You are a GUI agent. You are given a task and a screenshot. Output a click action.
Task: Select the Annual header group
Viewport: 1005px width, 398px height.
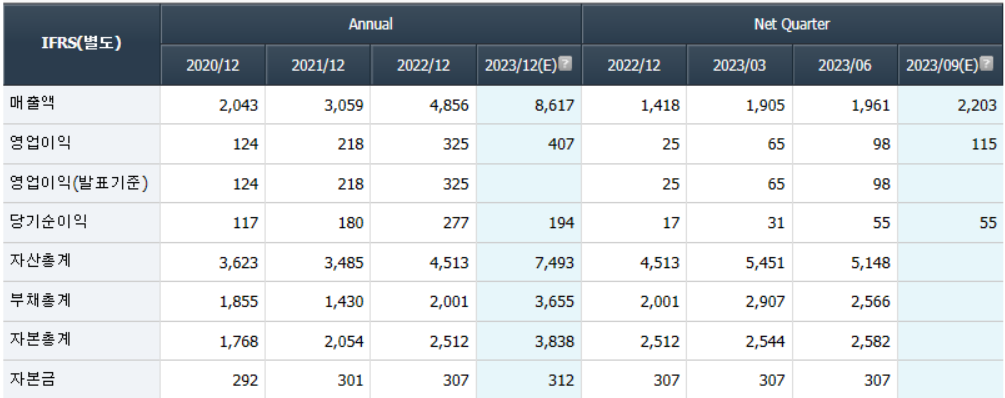pos(371,24)
